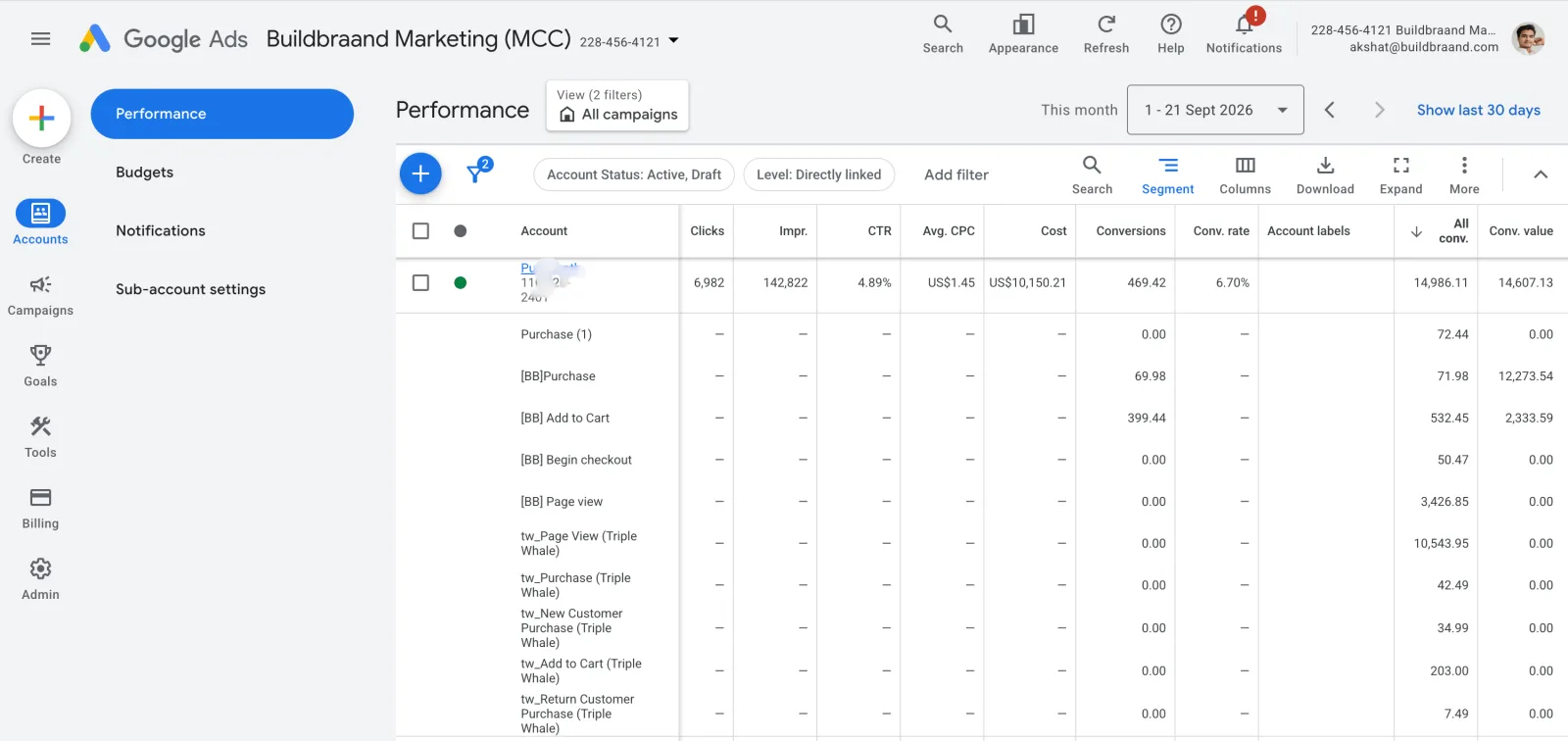The image size is (1568, 741).
Task: Open the All campaigns view selector
Action: pos(617,106)
